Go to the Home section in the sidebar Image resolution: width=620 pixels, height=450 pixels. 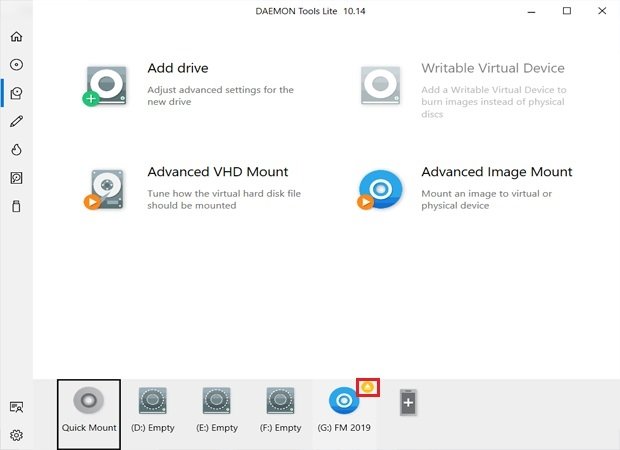(x=16, y=36)
